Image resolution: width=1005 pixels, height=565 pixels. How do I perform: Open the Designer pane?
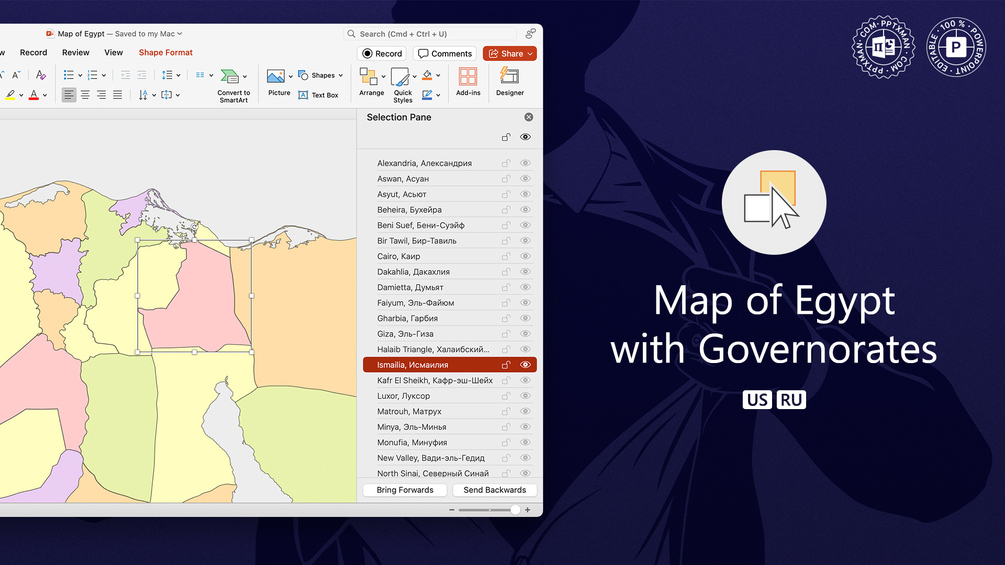pos(510,82)
